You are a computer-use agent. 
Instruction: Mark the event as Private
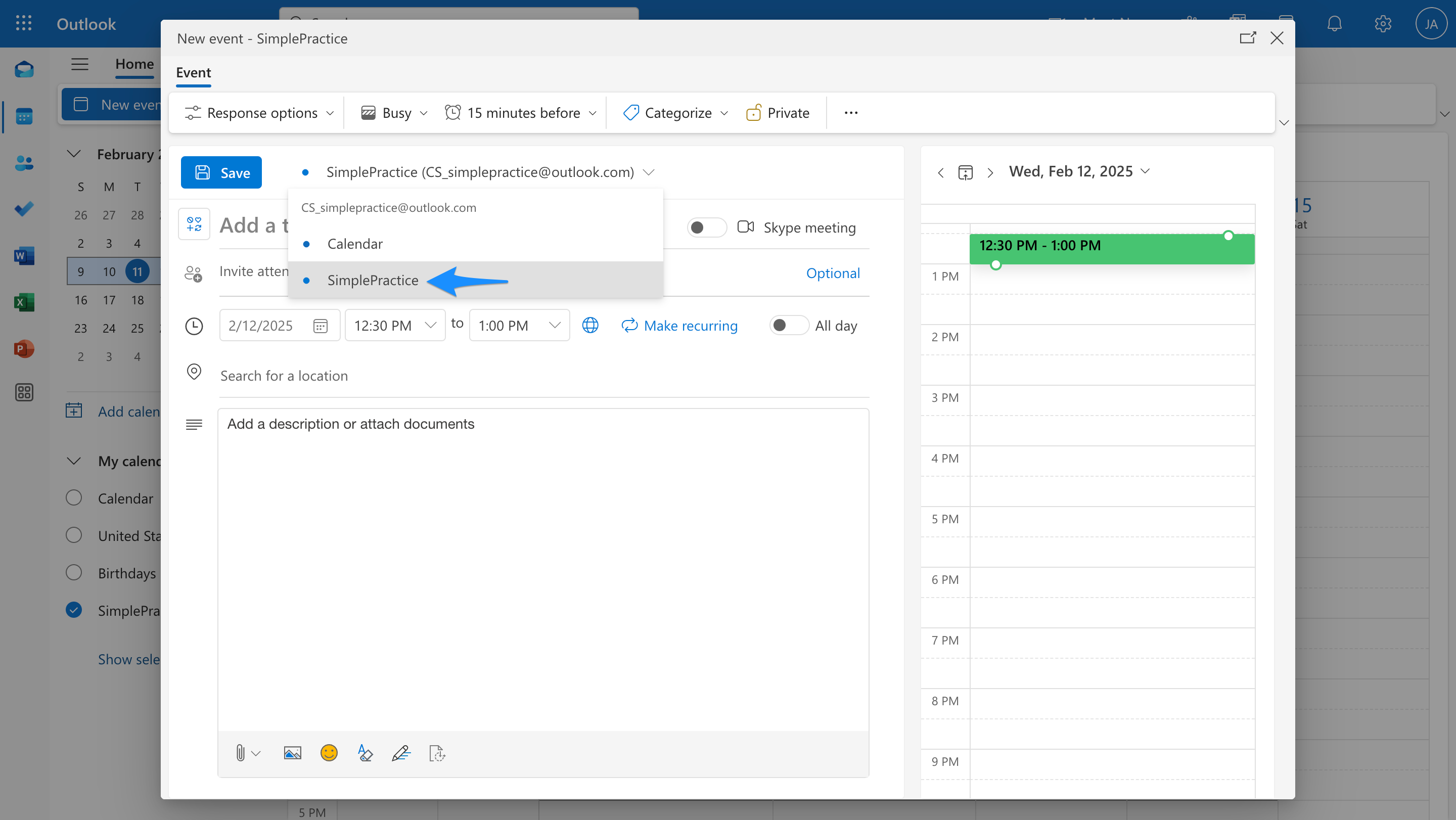[778, 112]
